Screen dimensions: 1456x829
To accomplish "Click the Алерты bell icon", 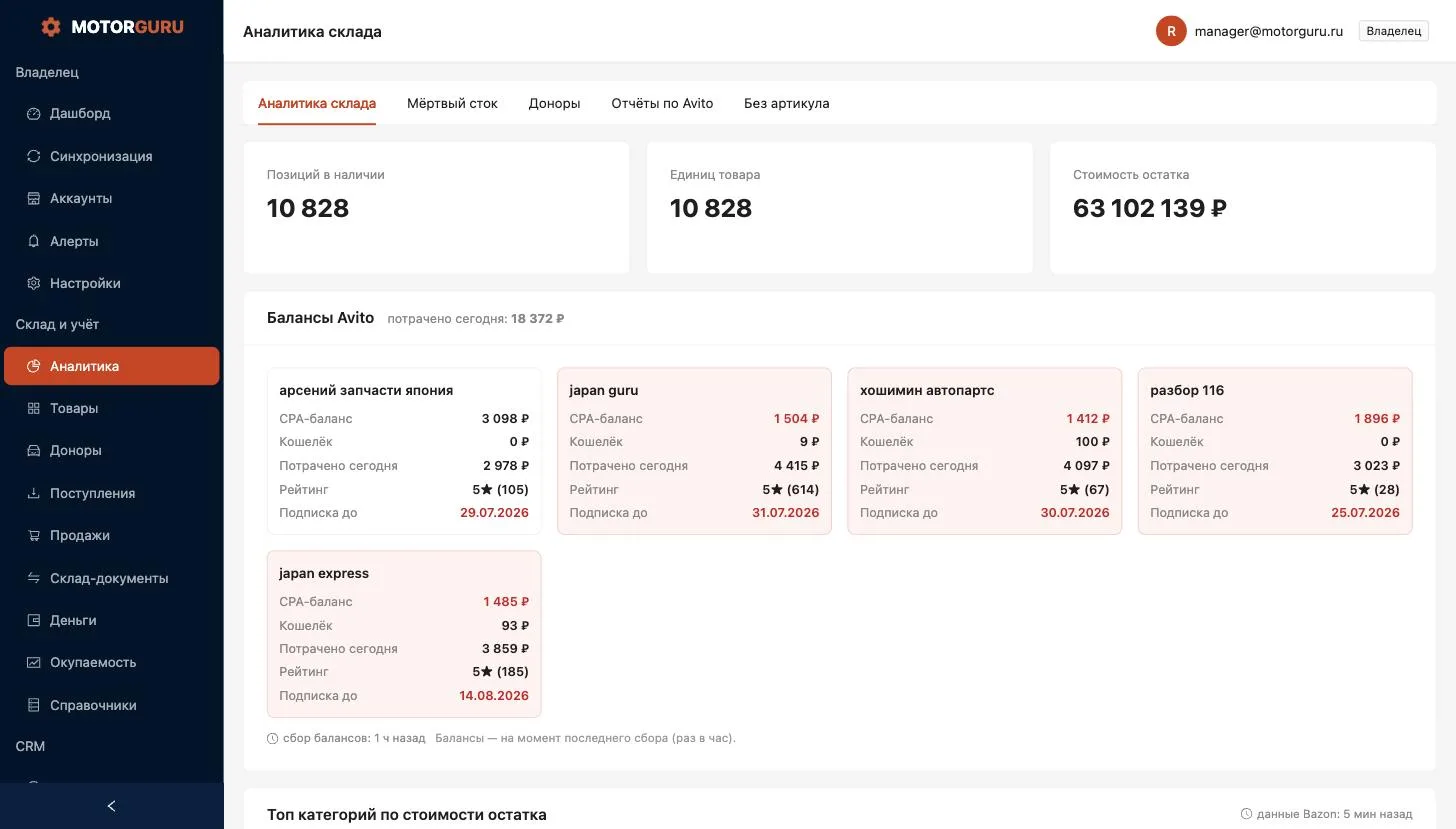I will coord(34,241).
